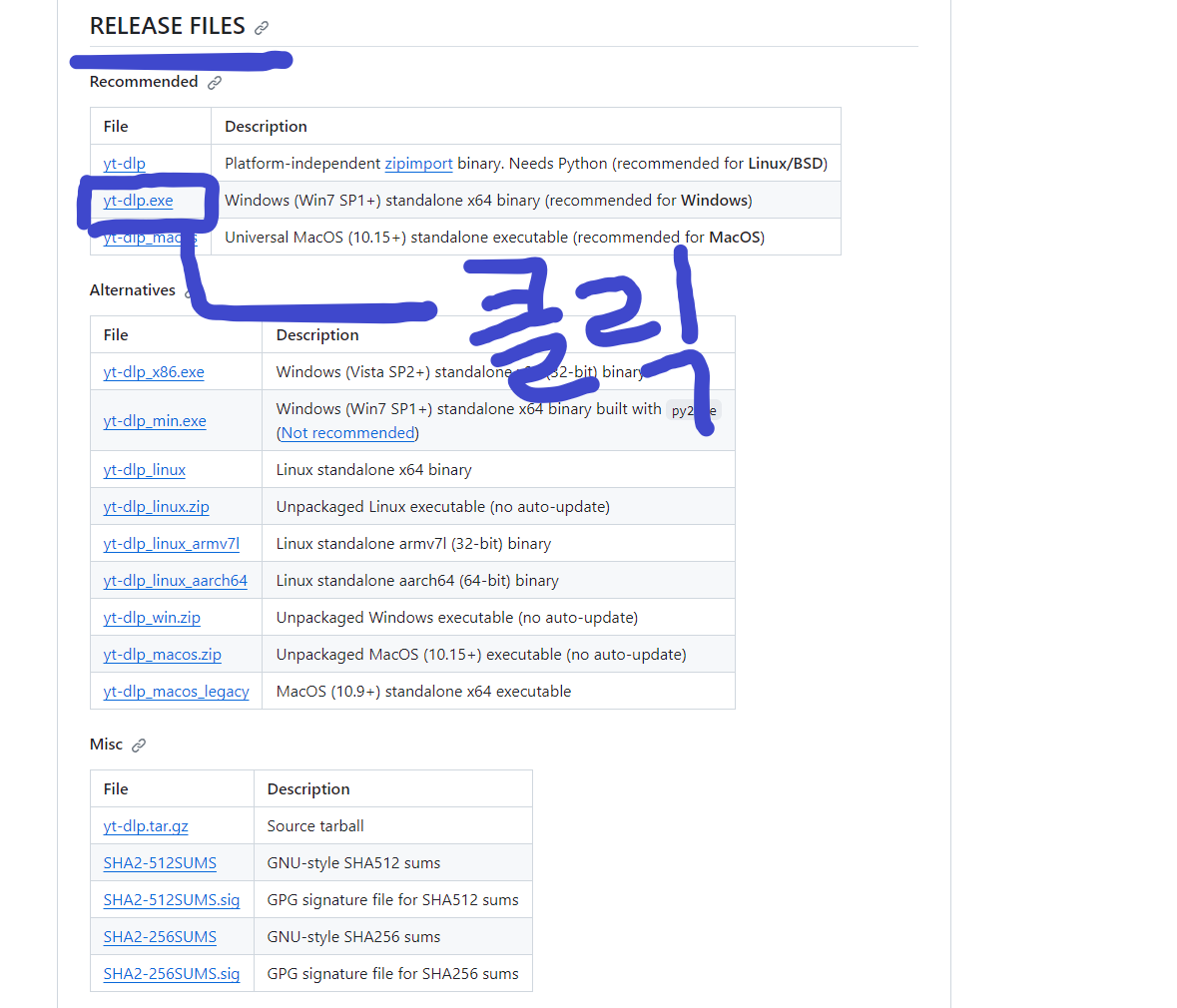The height and width of the screenshot is (1008, 1177).
Task: Download yt-dlp_win.zip
Action: pos(152,617)
